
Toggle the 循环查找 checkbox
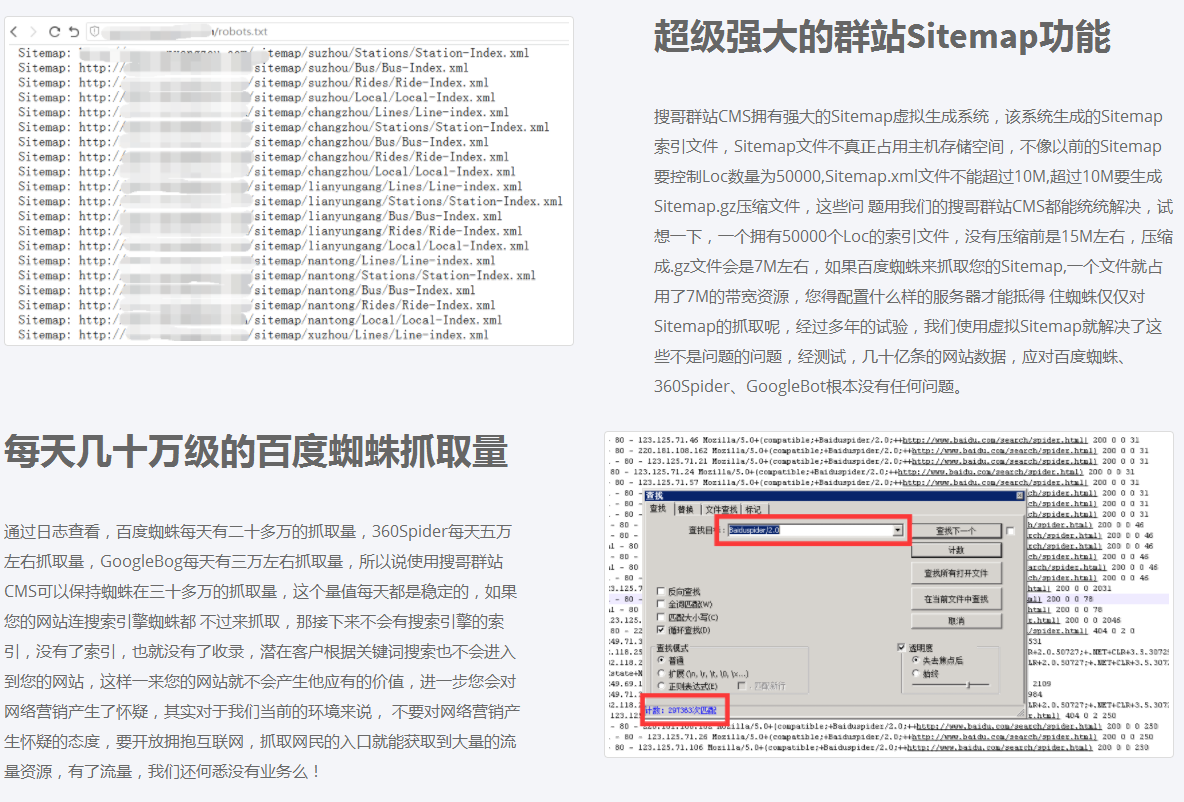(x=661, y=630)
